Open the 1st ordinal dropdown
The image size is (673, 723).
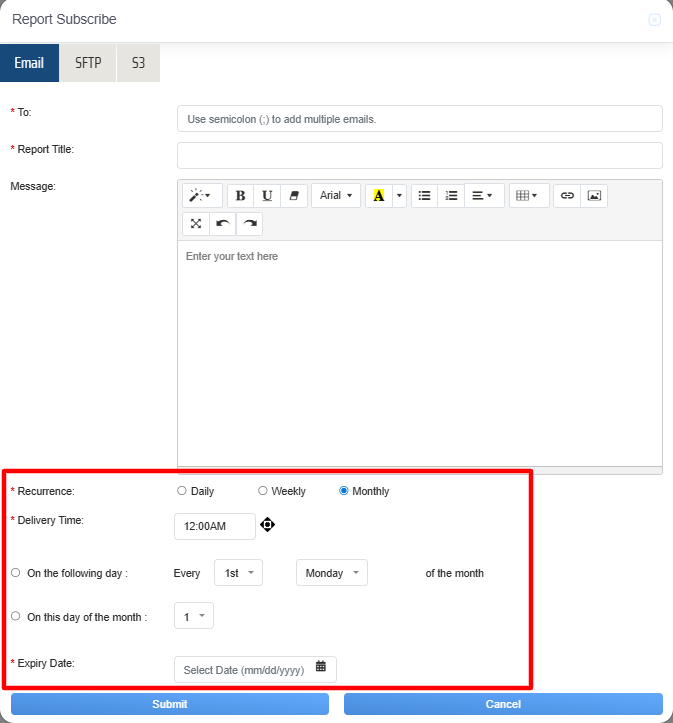pyautogui.click(x=238, y=573)
